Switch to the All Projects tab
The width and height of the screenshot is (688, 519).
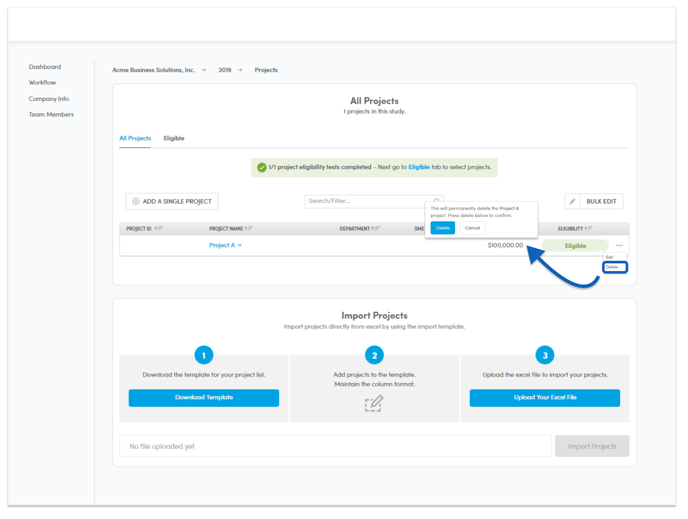[x=135, y=138]
